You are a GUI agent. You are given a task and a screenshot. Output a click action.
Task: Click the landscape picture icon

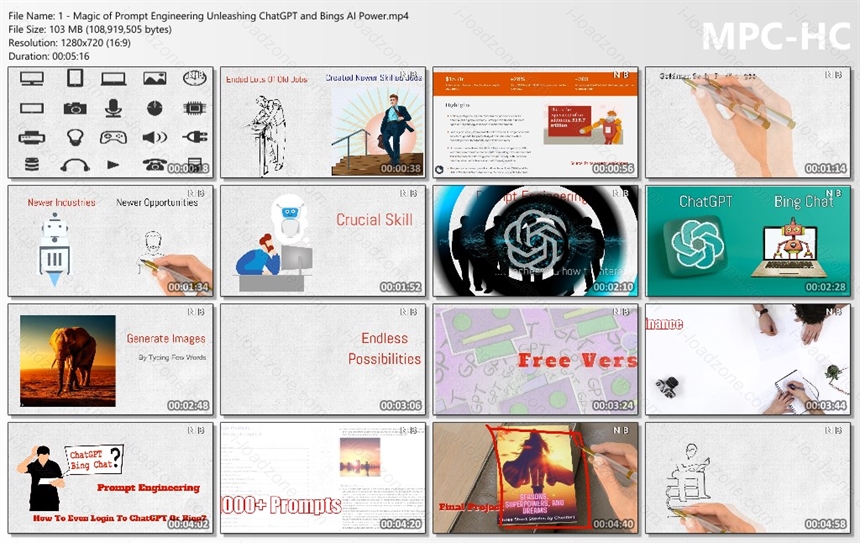(x=155, y=78)
